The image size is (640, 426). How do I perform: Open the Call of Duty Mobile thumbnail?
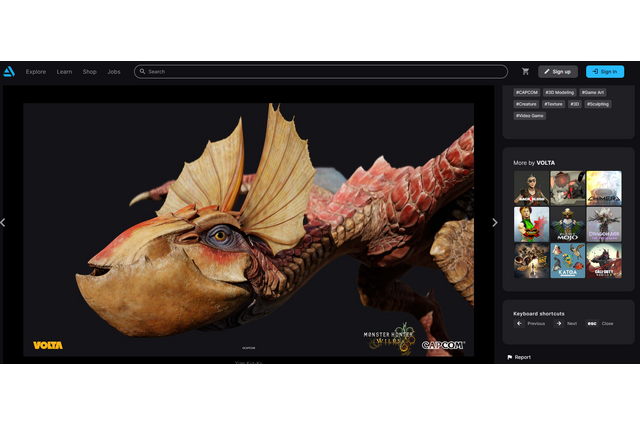click(604, 261)
